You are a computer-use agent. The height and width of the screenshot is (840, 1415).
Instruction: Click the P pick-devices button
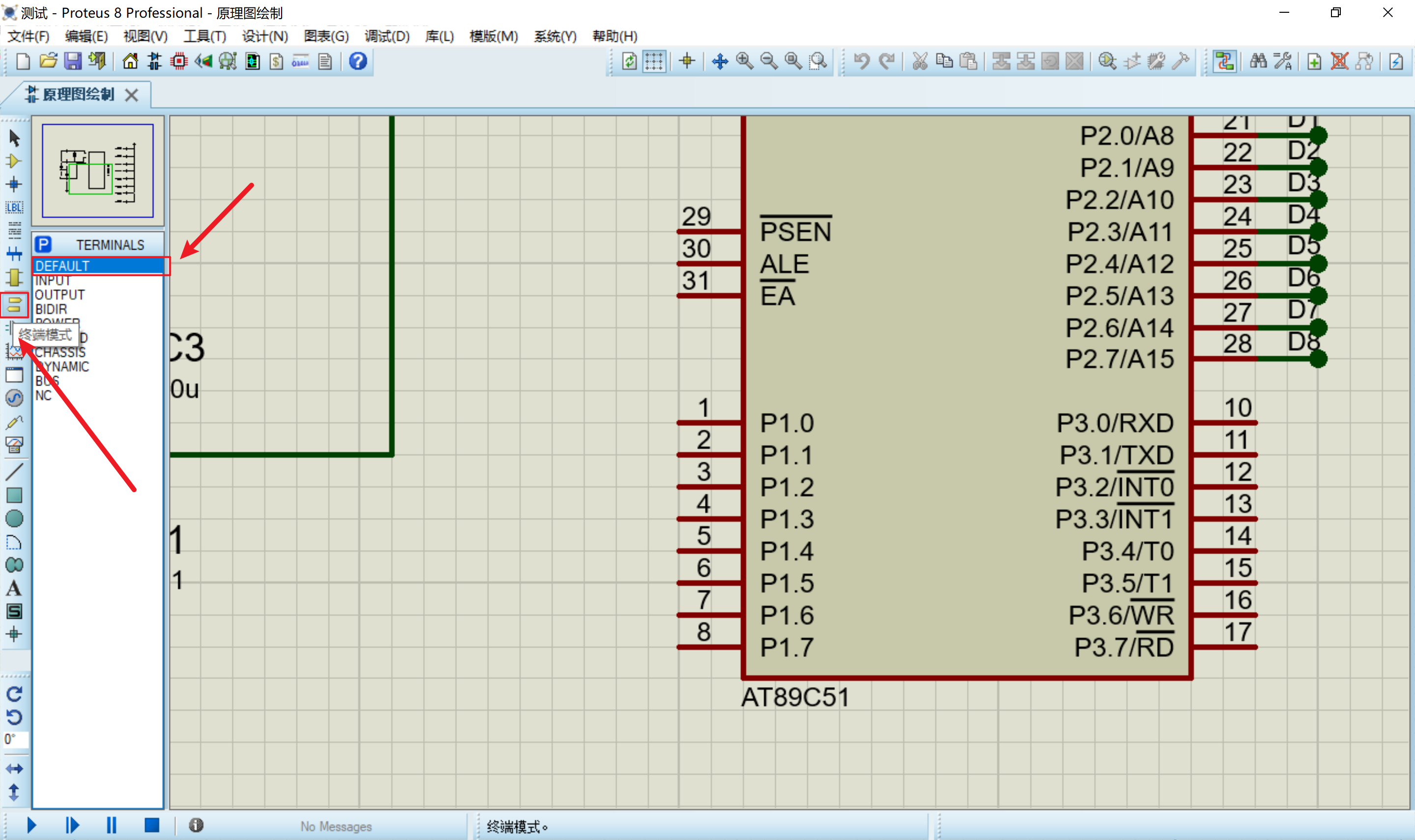point(44,245)
